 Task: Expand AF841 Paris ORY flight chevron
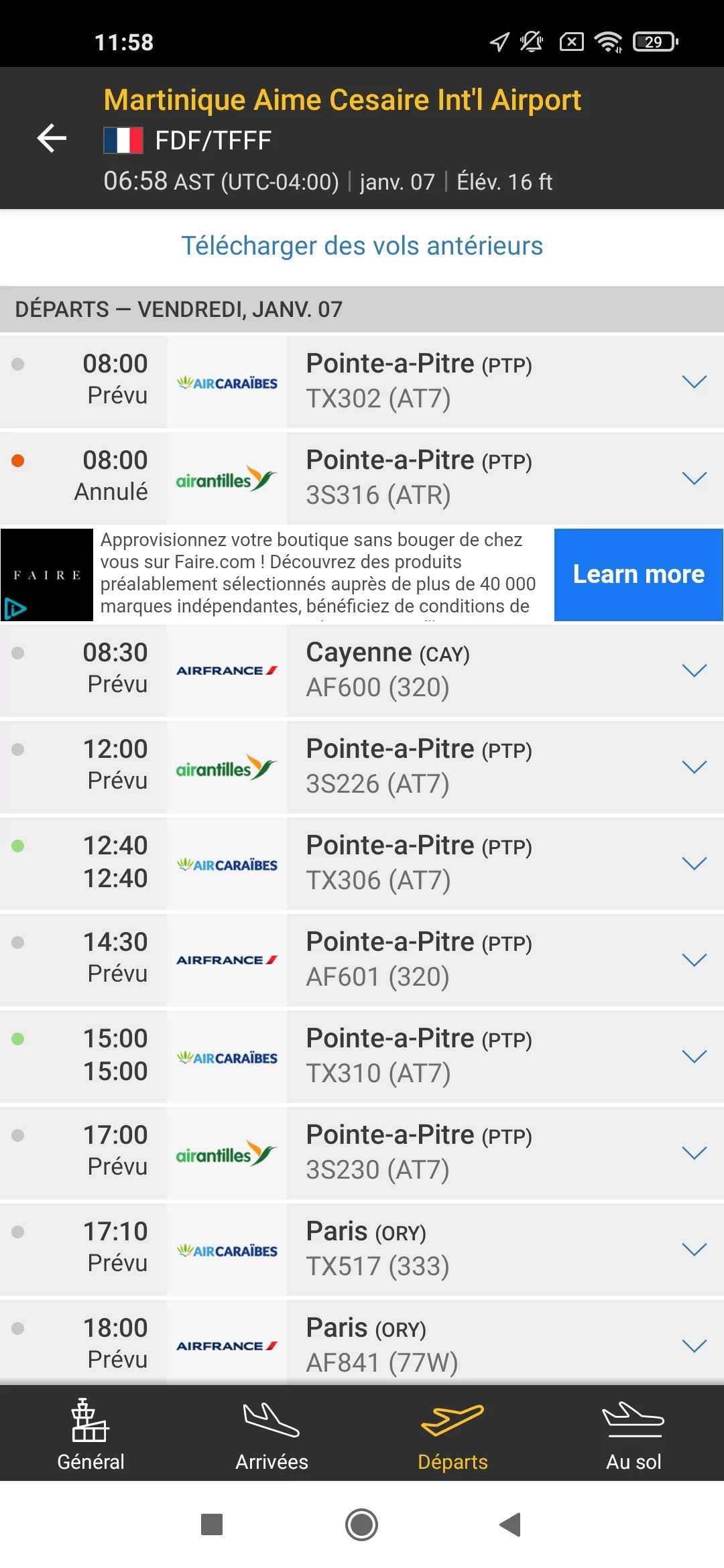695,1346
